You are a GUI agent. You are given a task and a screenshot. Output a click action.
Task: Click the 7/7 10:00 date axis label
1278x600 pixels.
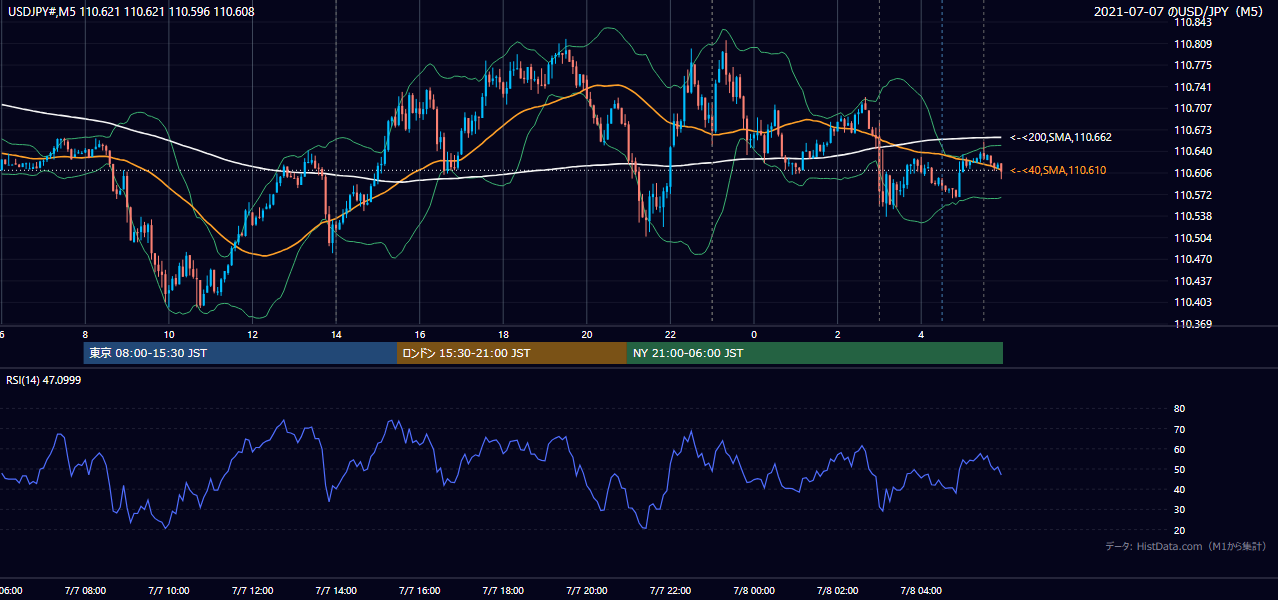click(169, 591)
